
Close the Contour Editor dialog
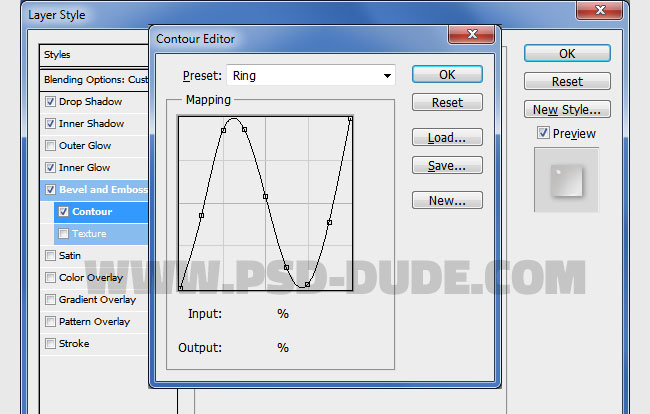(x=472, y=34)
